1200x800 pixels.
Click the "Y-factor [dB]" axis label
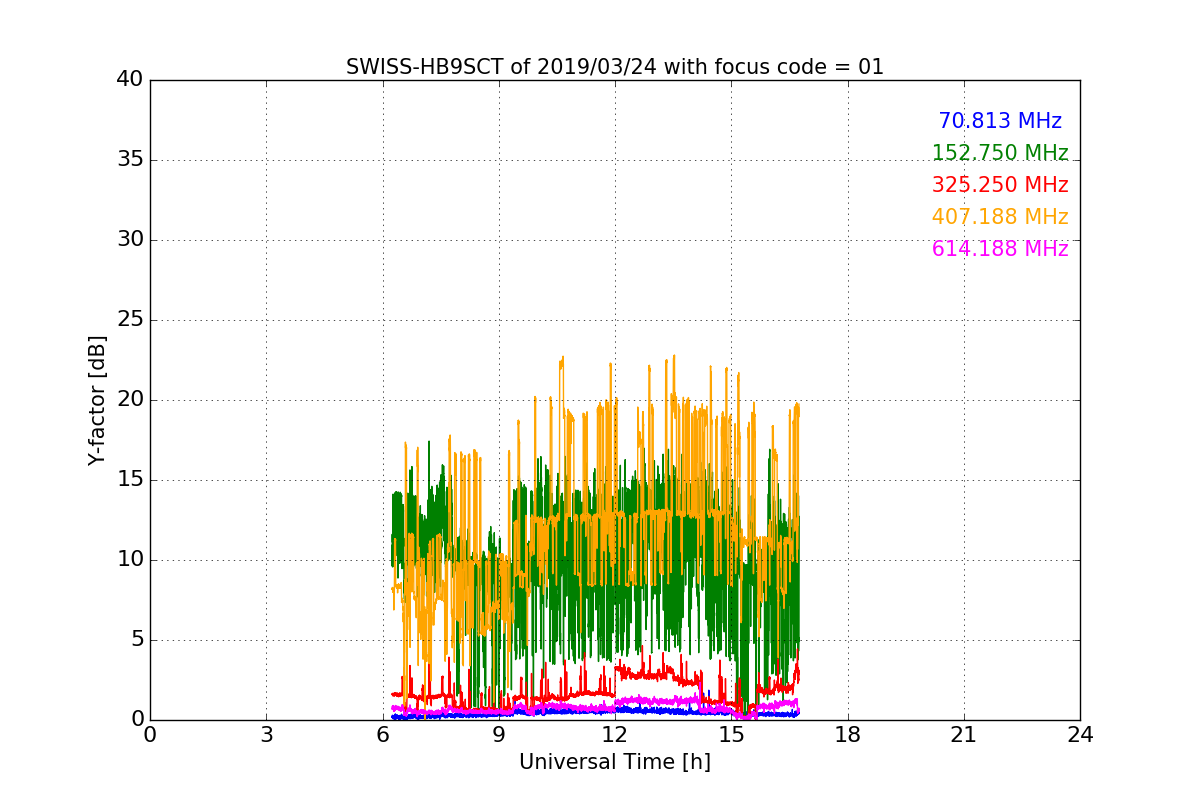[x=97, y=400]
